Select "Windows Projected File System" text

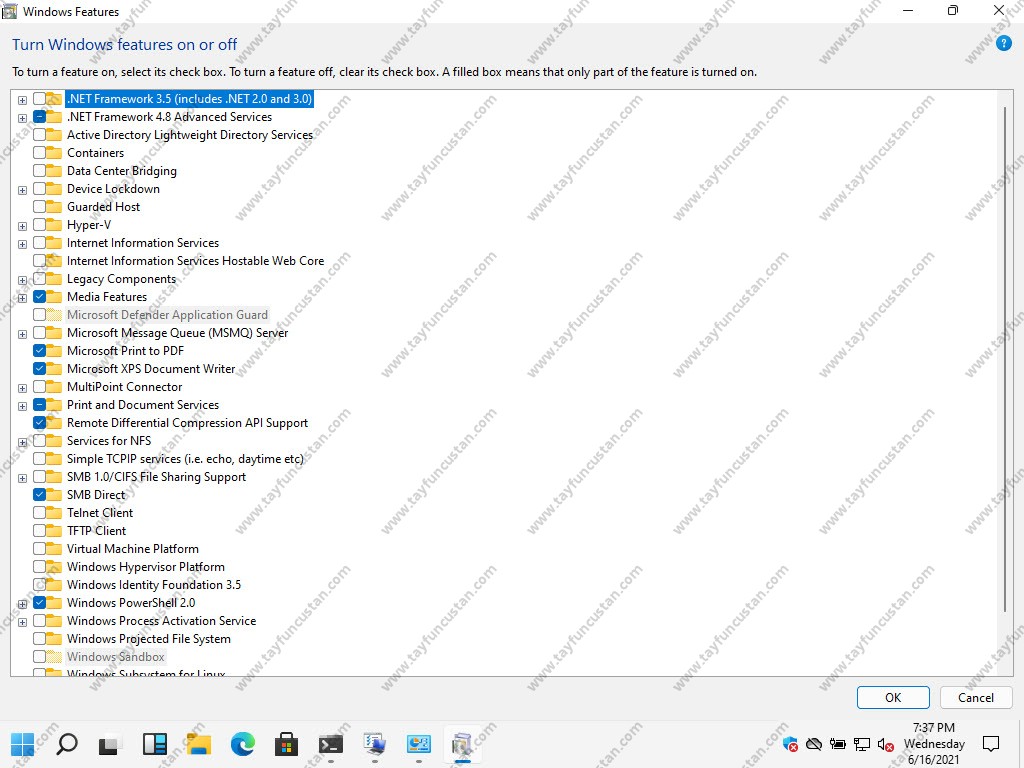click(149, 639)
